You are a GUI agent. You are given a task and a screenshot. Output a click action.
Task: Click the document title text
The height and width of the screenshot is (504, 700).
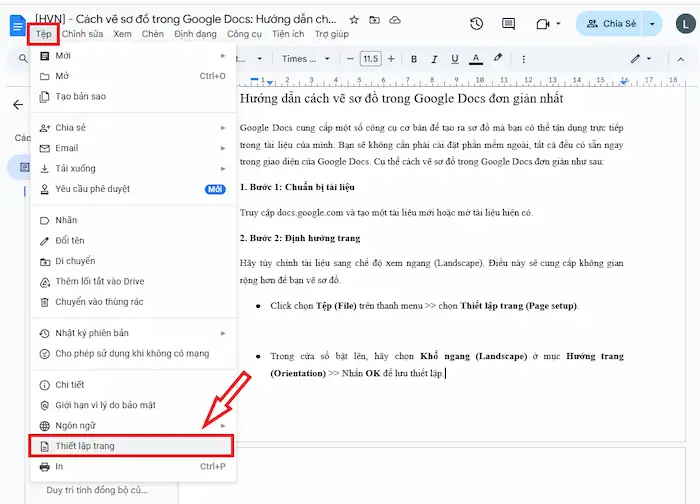(x=186, y=19)
